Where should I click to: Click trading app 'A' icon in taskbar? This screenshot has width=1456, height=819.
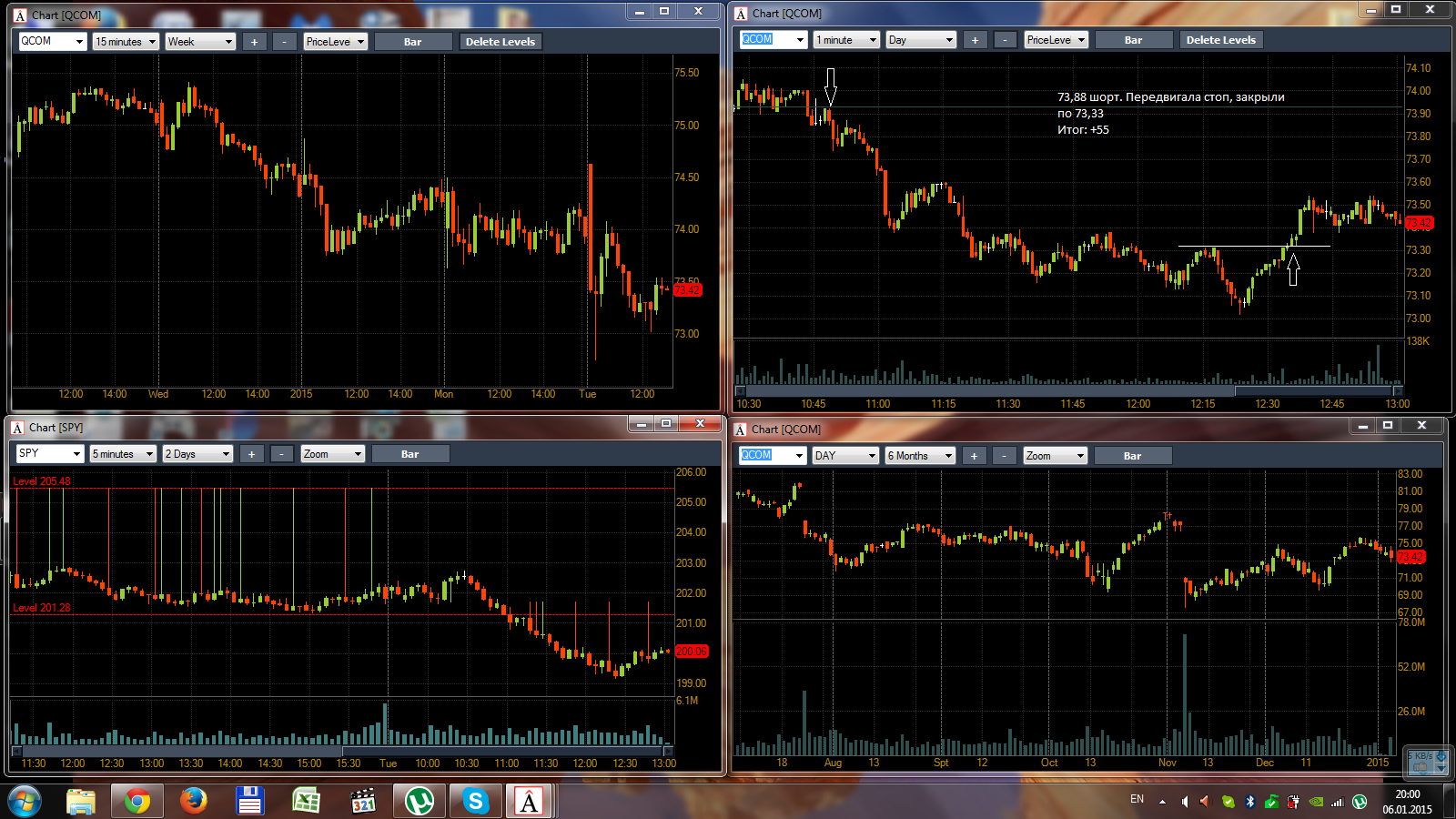pos(529,801)
